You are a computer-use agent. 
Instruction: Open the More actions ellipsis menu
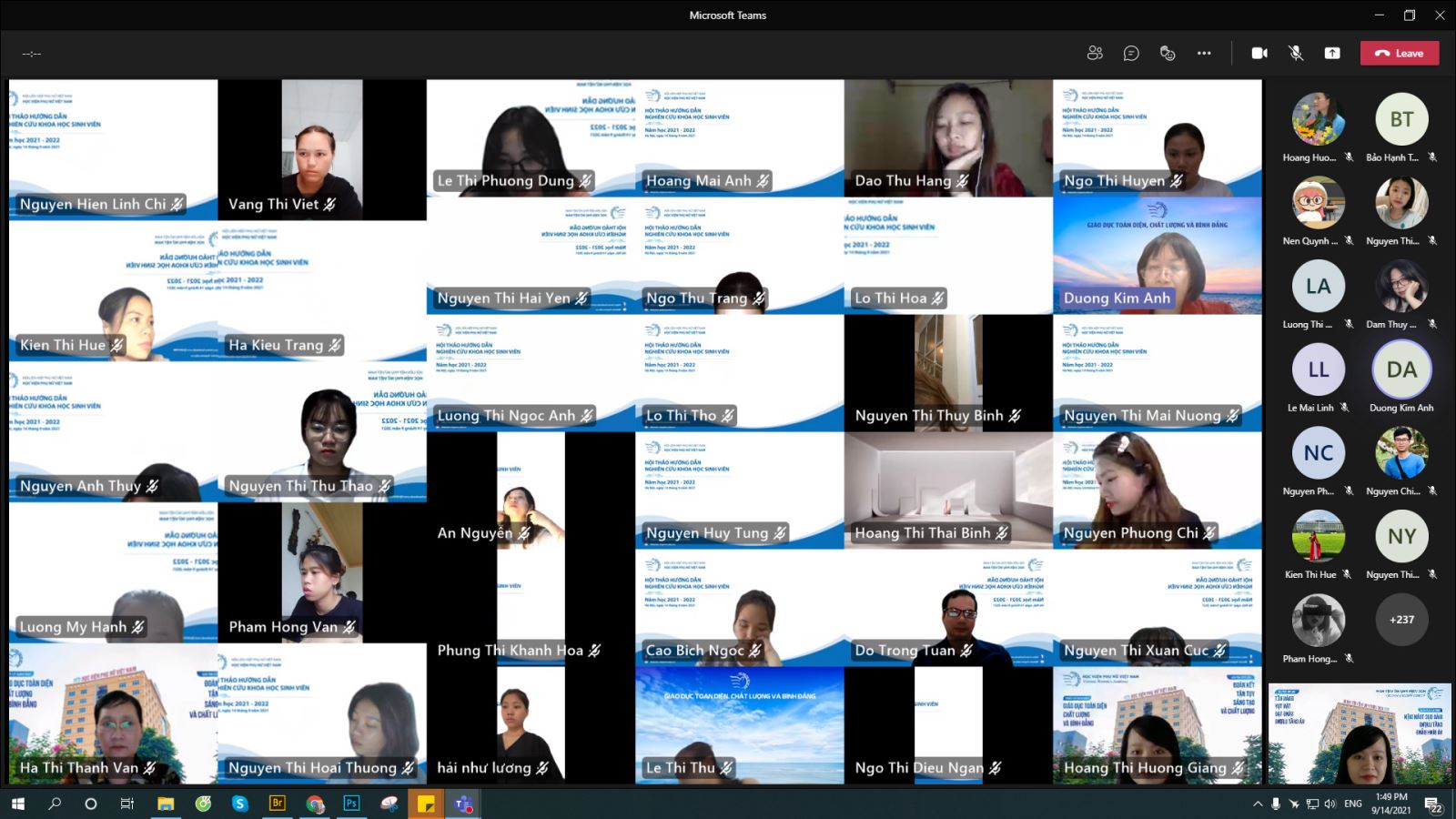click(x=1204, y=54)
